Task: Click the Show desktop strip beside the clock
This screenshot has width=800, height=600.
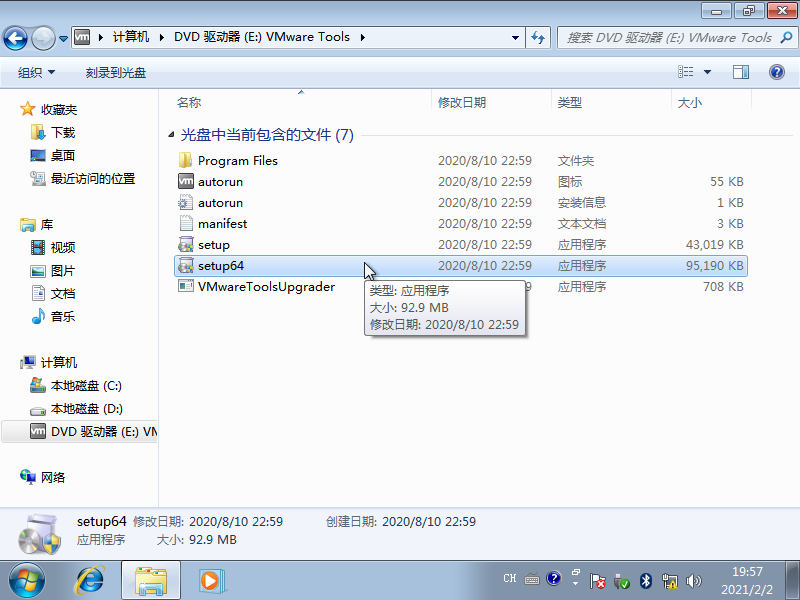Action: [x=793, y=581]
